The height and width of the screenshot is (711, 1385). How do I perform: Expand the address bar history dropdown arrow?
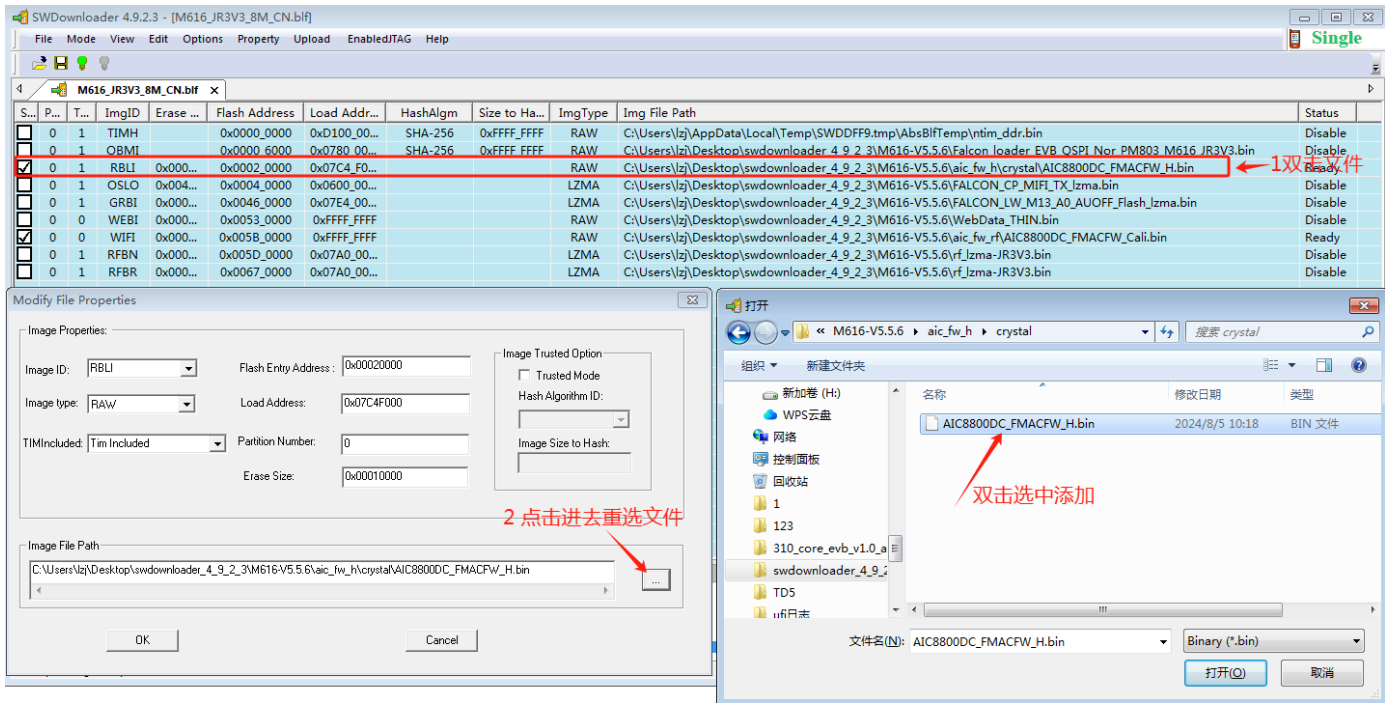[x=1146, y=332]
